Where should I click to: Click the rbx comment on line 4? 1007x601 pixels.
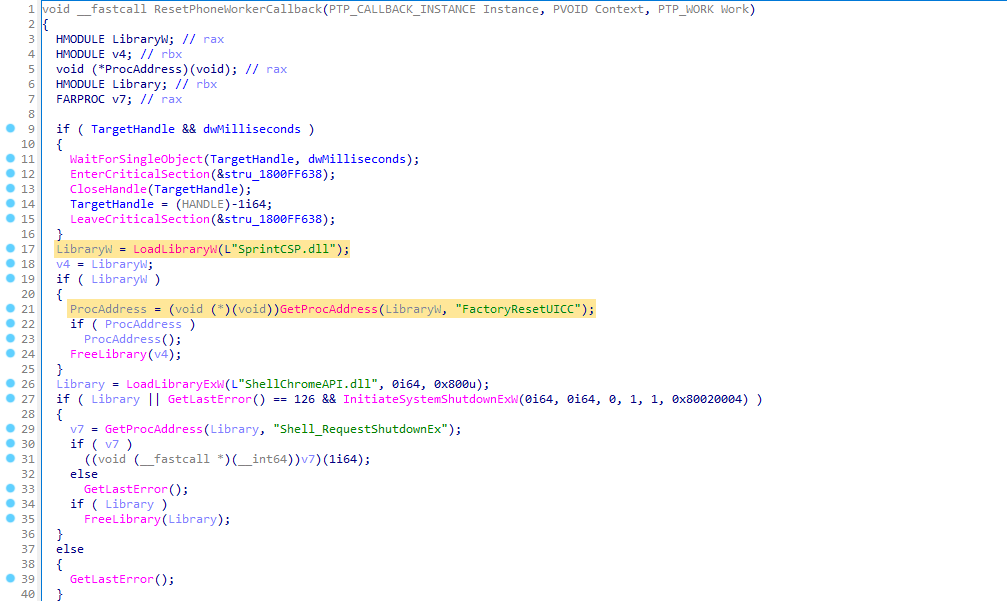tap(171, 54)
